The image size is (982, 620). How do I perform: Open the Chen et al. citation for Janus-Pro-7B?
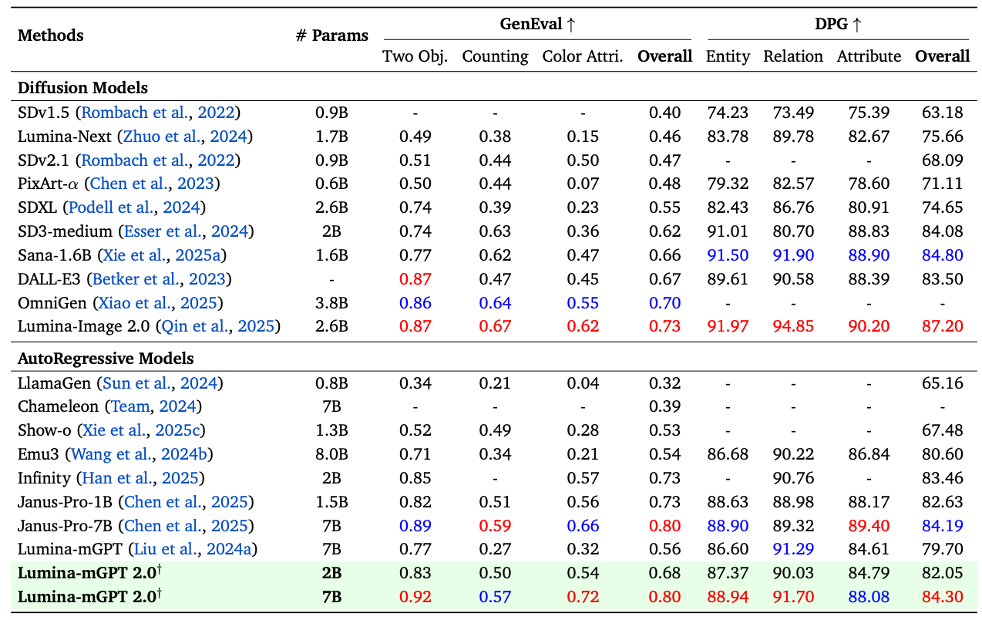pyautogui.click(x=186, y=525)
